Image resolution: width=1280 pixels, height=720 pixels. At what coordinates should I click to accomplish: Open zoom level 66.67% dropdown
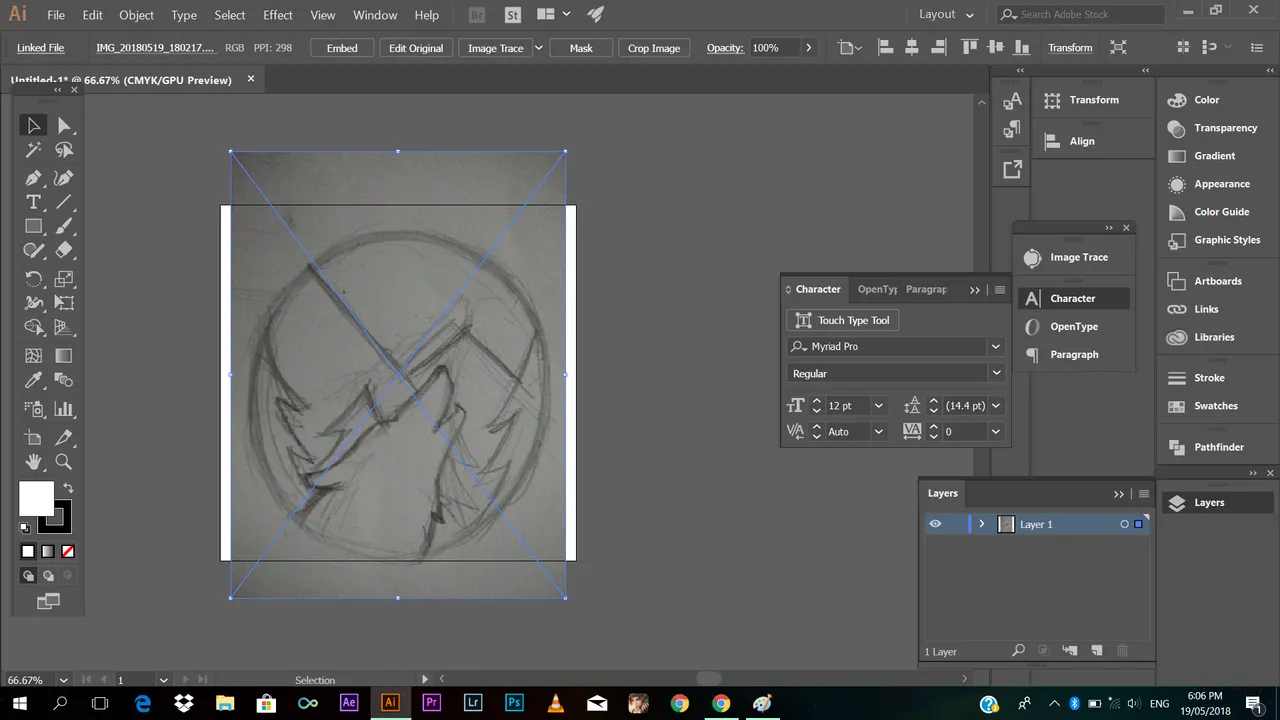click(x=64, y=680)
